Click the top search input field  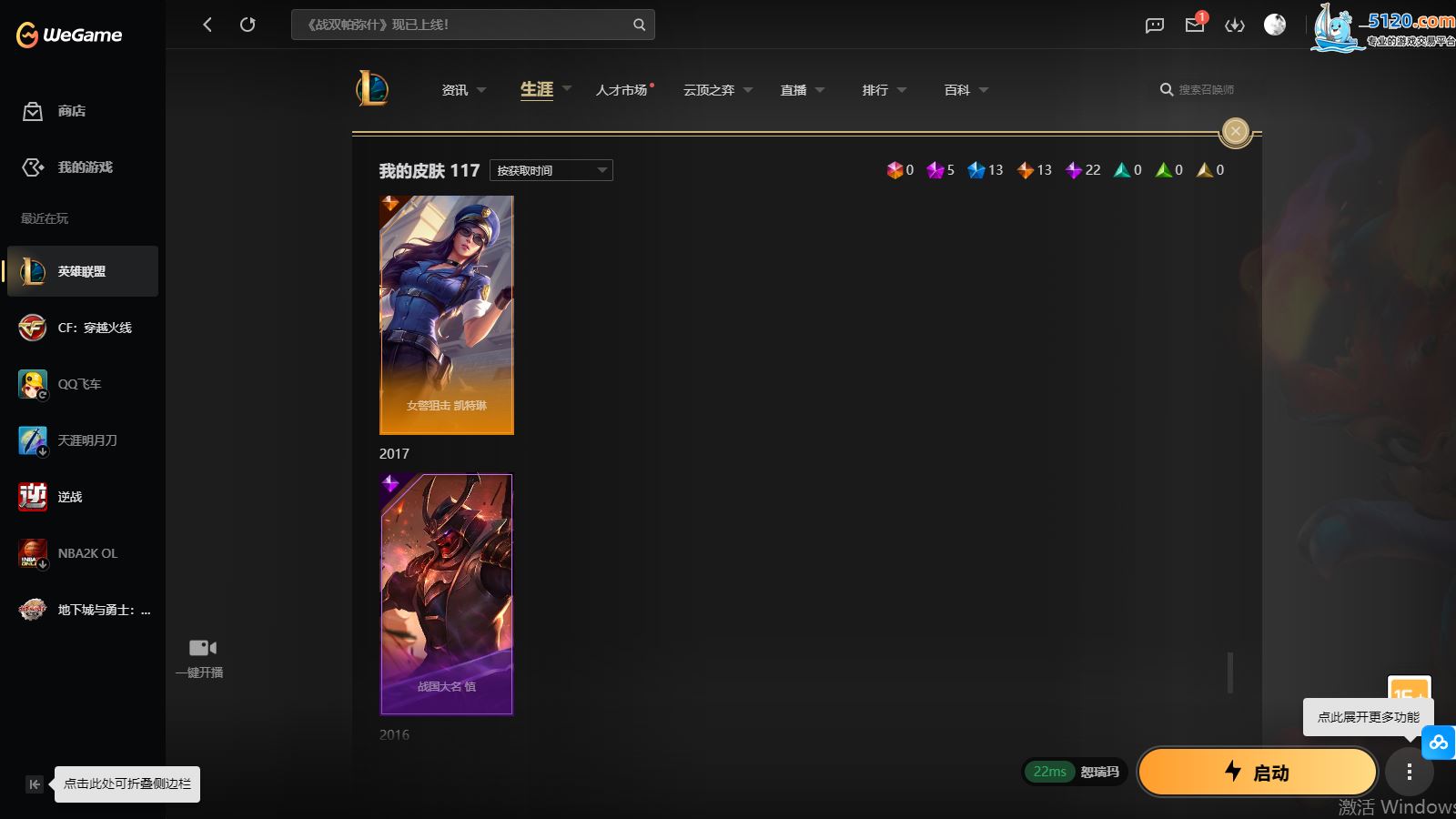coord(473,25)
